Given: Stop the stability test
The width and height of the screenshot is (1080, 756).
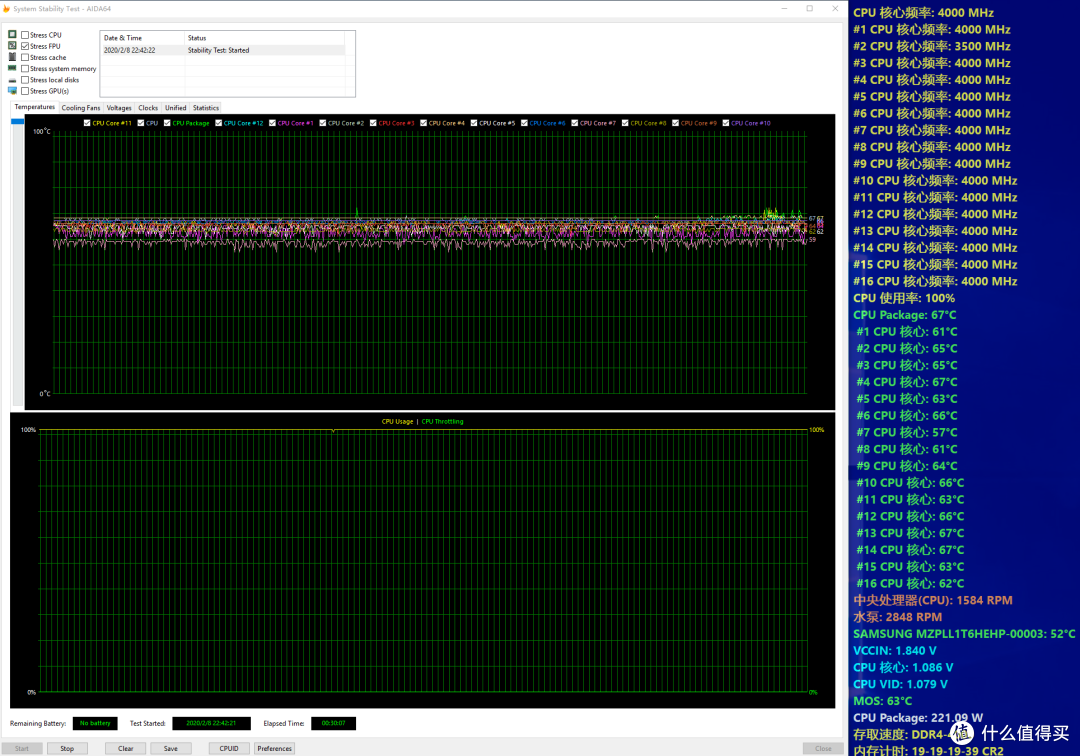Looking at the screenshot, I should (67, 748).
